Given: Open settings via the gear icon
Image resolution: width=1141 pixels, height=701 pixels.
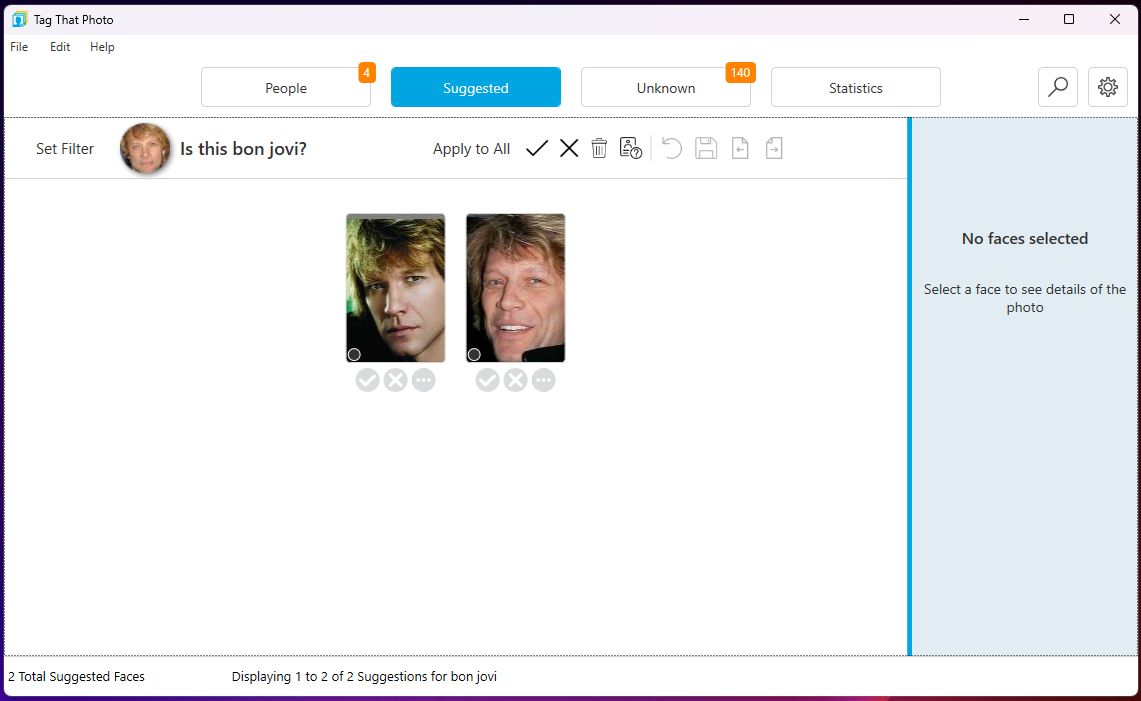Looking at the screenshot, I should click(x=1107, y=87).
